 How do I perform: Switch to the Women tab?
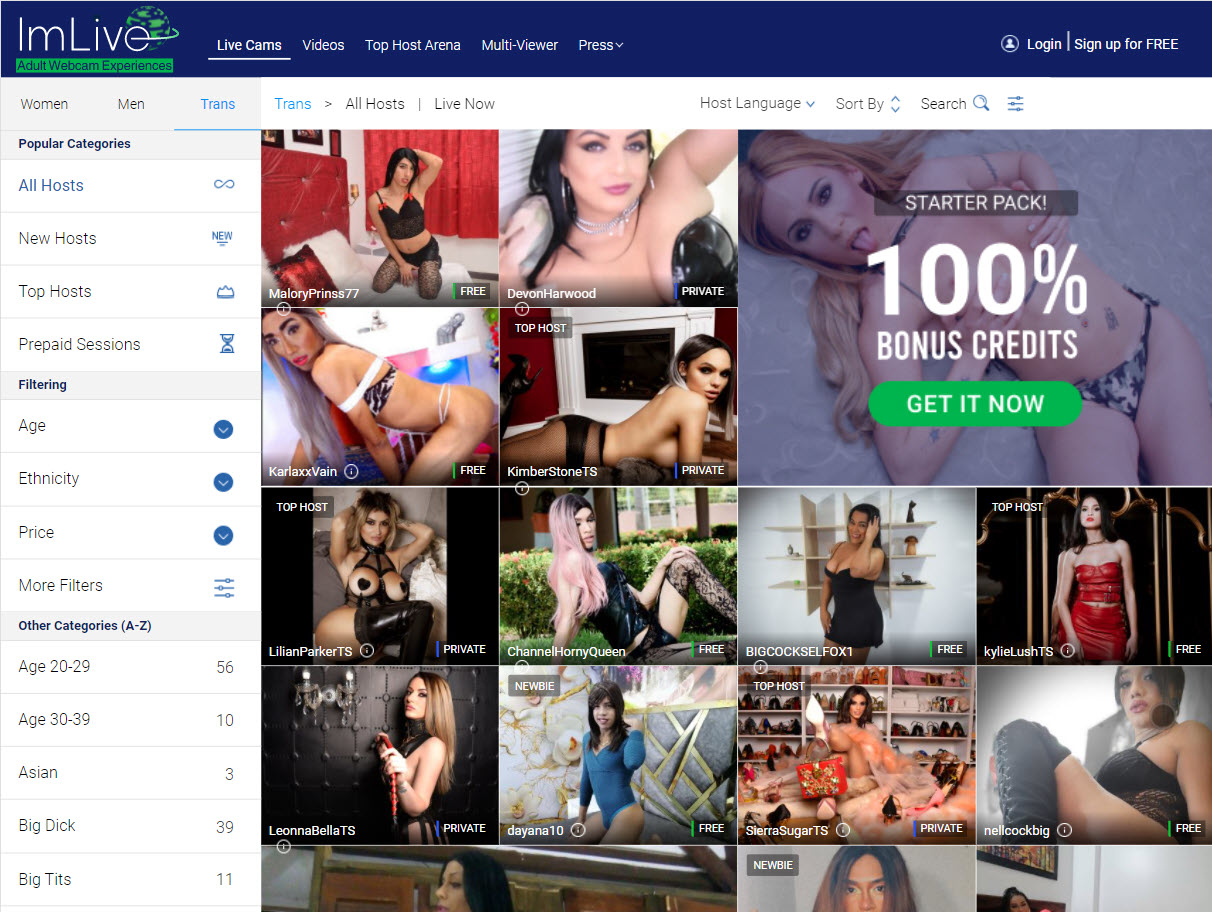[x=44, y=104]
